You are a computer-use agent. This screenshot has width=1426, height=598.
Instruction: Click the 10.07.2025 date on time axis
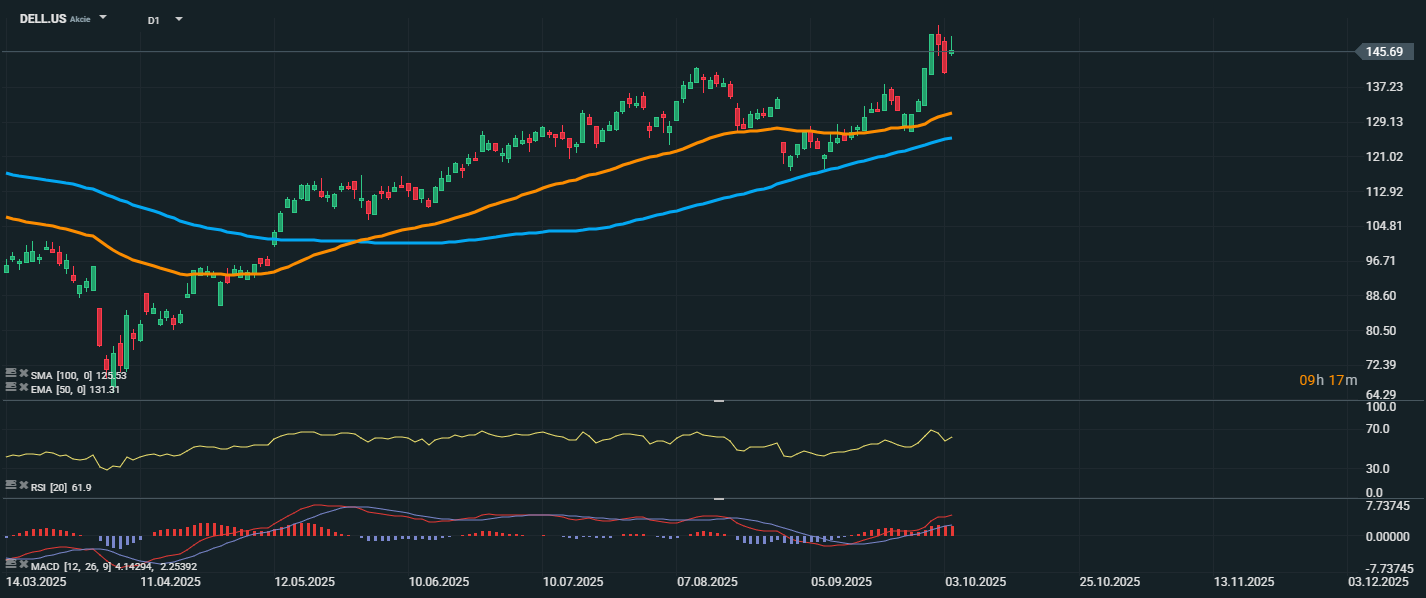[574, 581]
